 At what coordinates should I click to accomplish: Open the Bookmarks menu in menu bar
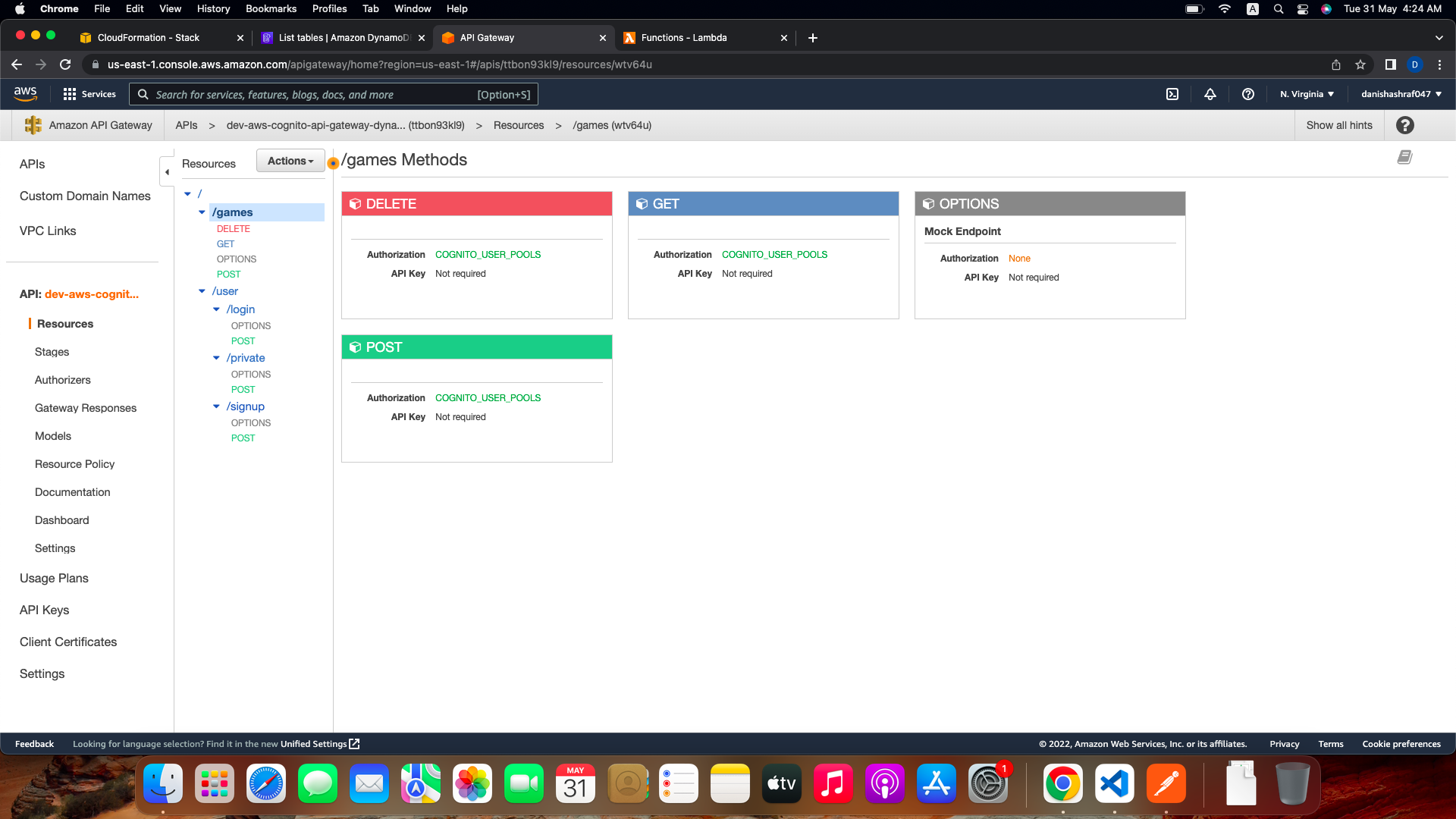click(x=271, y=8)
